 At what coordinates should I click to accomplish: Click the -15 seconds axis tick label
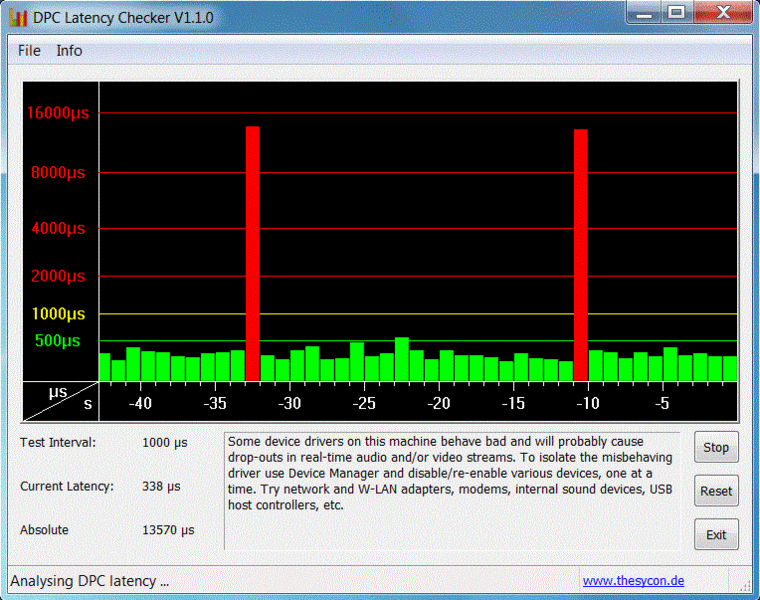[x=513, y=403]
